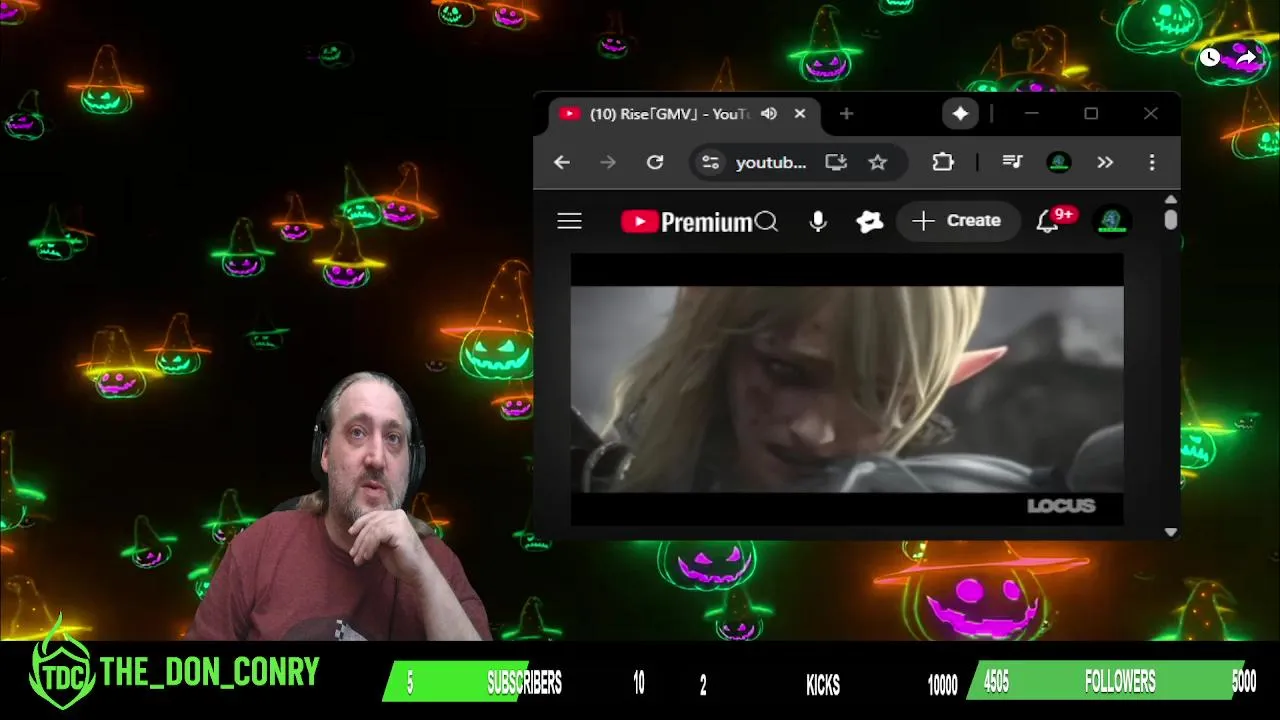Viewport: 1280px width, 720px height.
Task: Click the YouTube Playables icon next to microphone
Action: pos(870,221)
